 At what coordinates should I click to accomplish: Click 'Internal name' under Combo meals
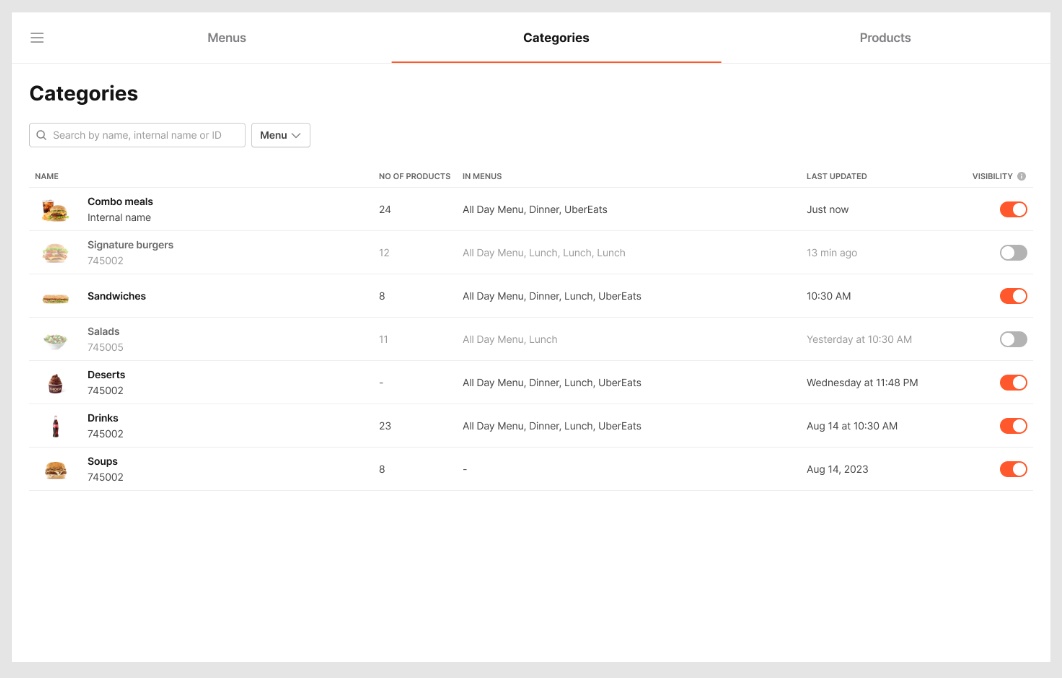point(119,217)
